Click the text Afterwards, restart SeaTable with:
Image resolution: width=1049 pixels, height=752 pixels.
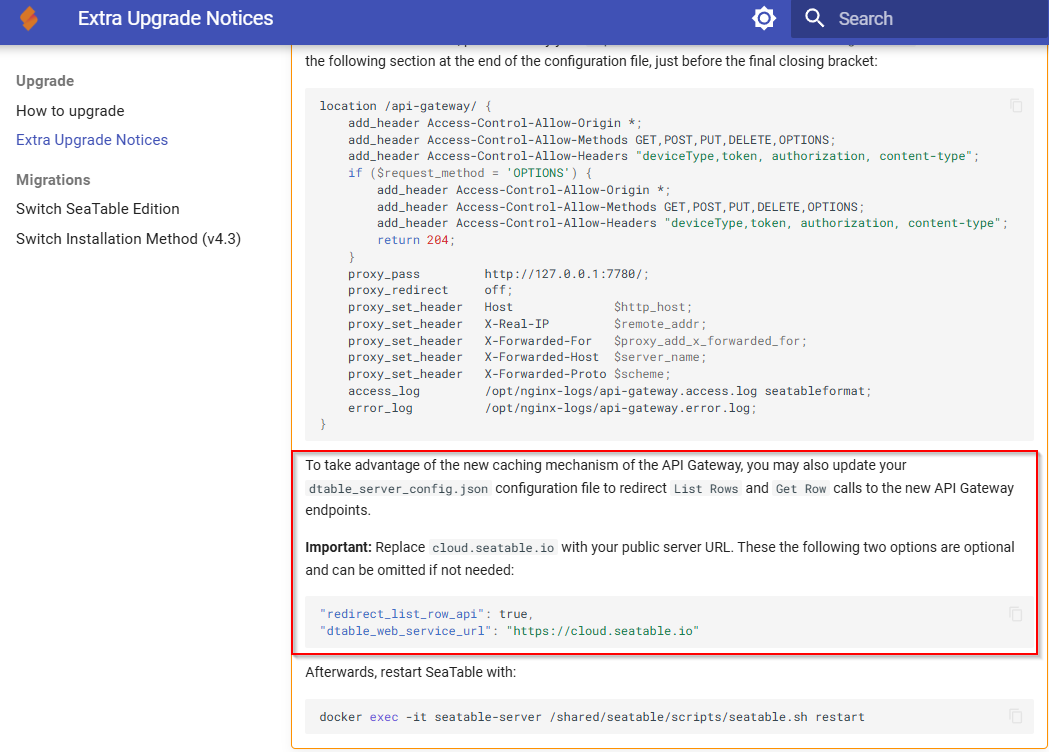pyautogui.click(x=411, y=672)
